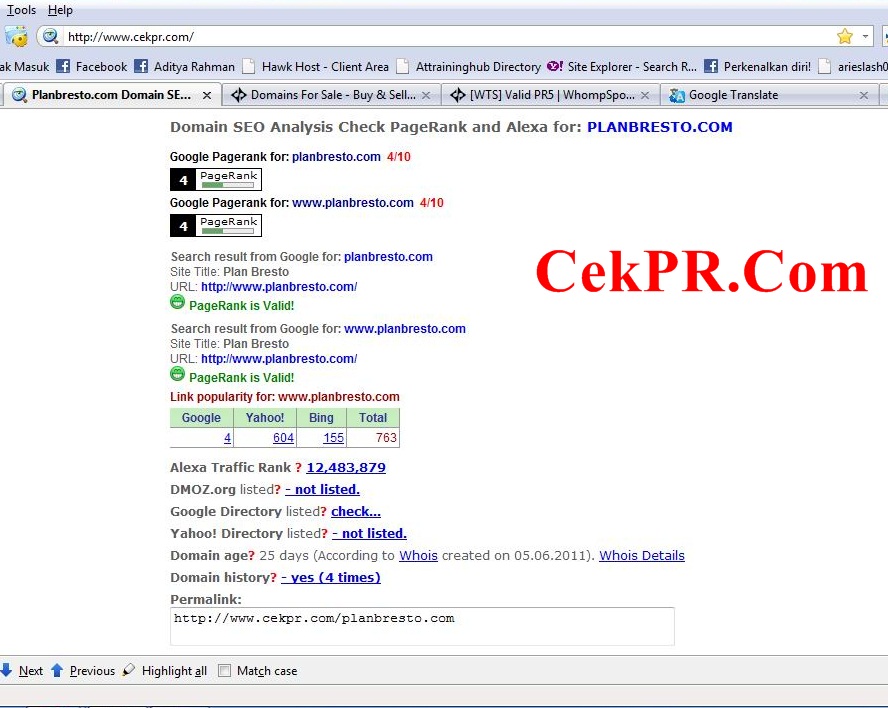Click the Find bar Previous arrow
This screenshot has width=888, height=708.
click(57, 671)
